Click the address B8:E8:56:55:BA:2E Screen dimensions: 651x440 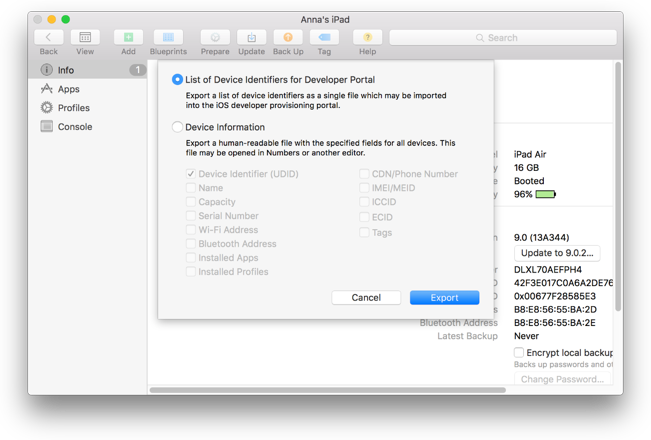pyautogui.click(x=555, y=323)
